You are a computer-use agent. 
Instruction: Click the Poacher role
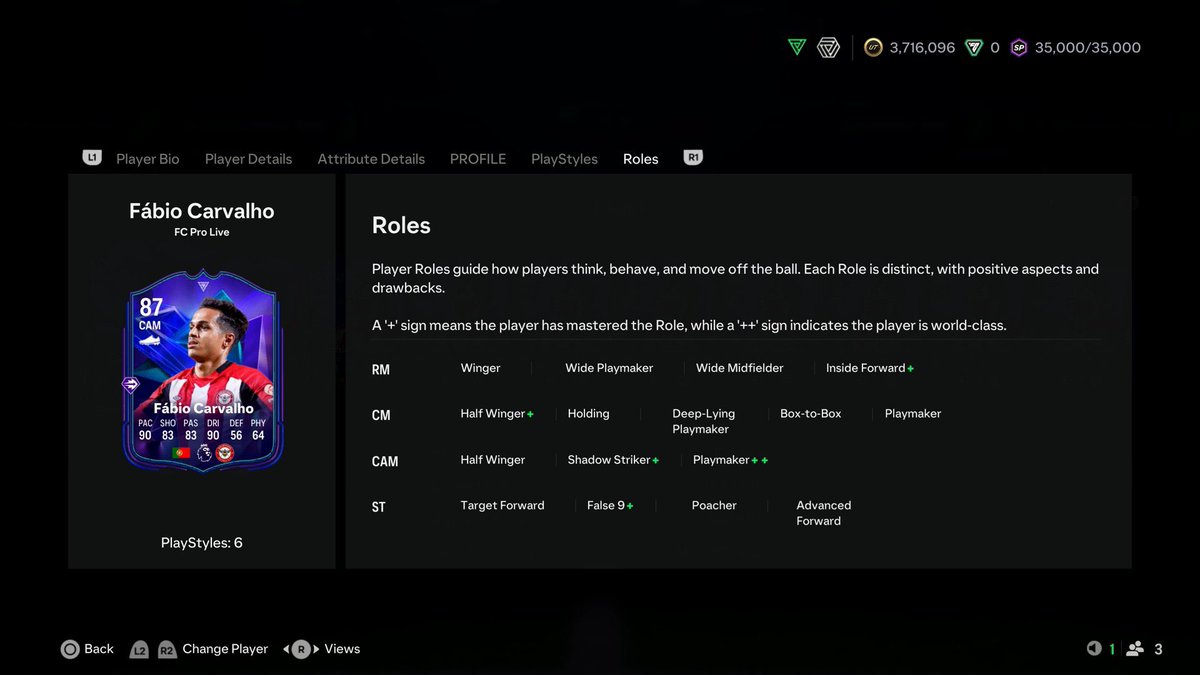pyautogui.click(x=714, y=505)
